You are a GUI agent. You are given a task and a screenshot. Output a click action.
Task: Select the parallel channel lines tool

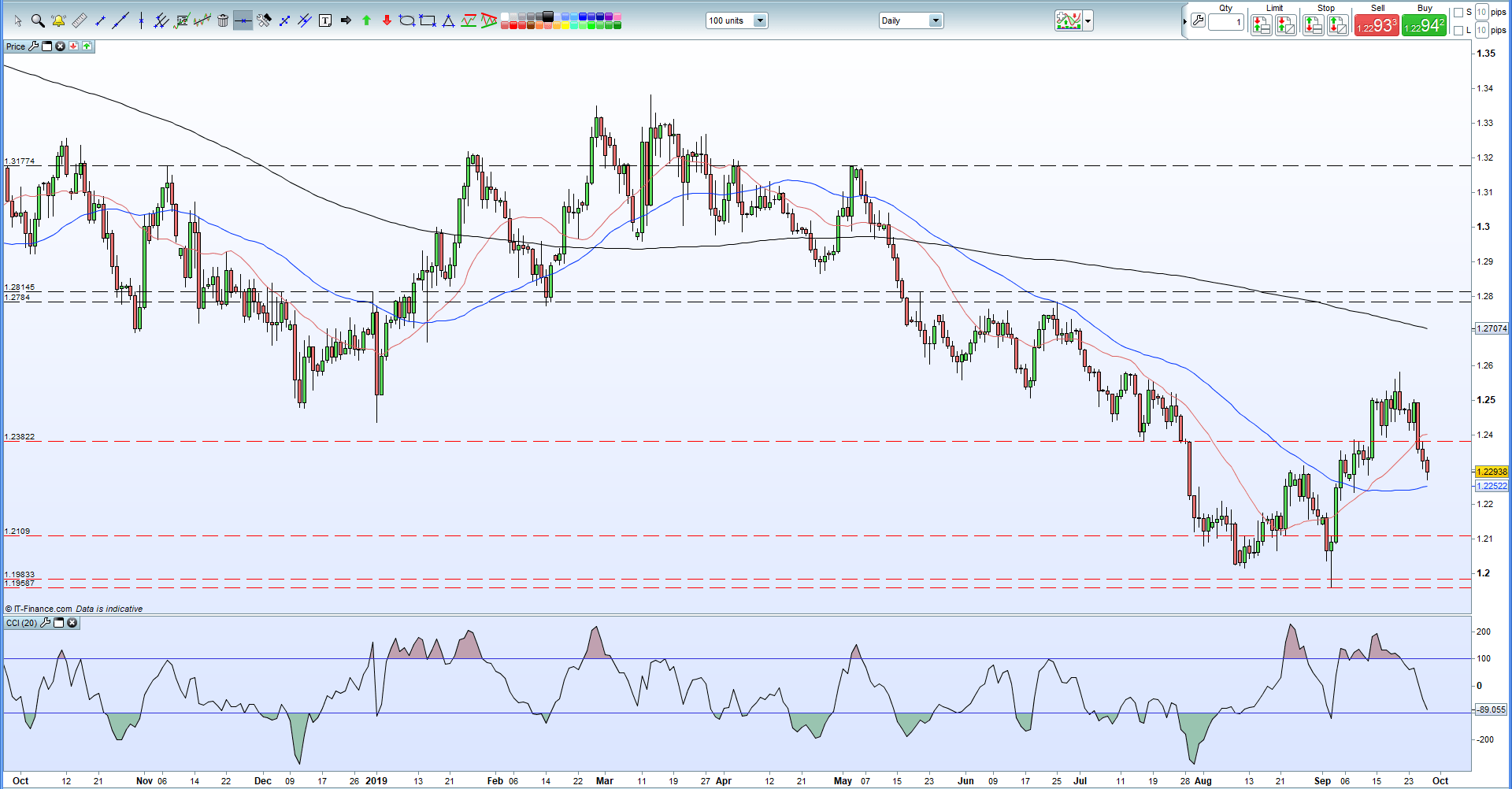click(161, 21)
